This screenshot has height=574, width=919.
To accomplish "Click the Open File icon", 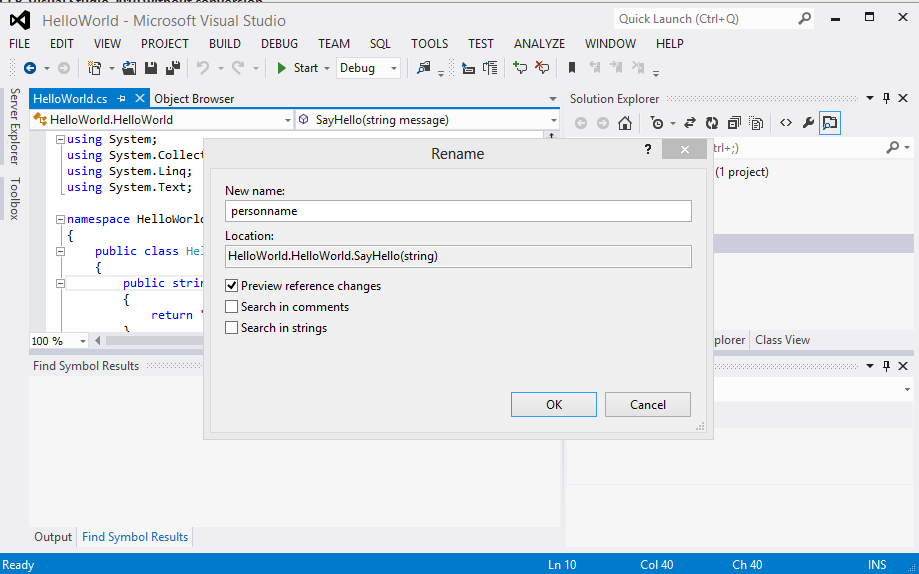I will click(x=130, y=68).
